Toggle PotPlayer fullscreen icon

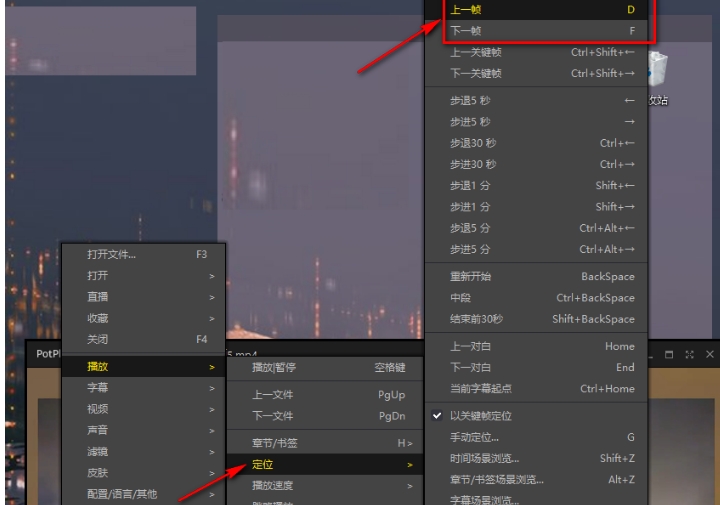tap(689, 354)
